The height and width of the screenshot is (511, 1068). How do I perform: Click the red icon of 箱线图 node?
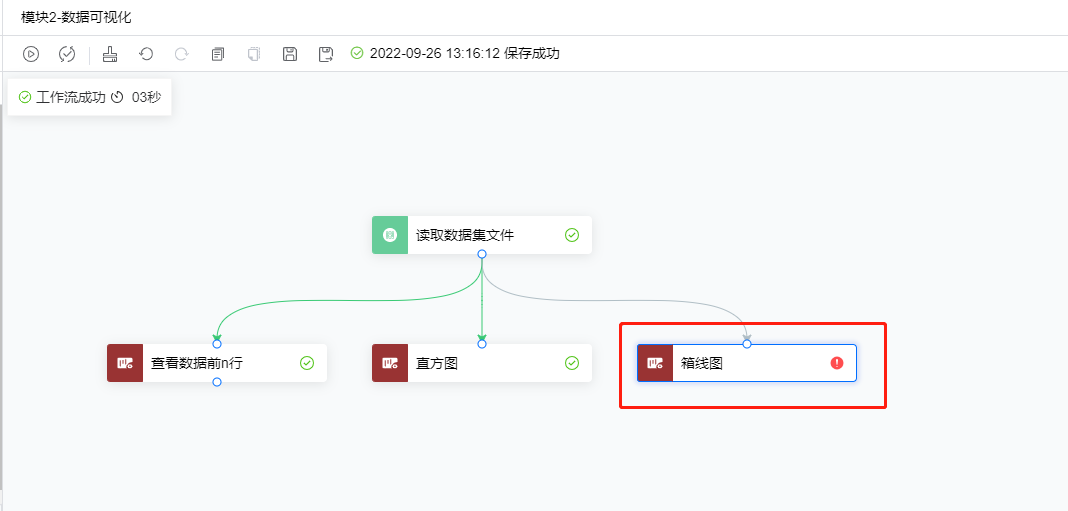point(655,363)
